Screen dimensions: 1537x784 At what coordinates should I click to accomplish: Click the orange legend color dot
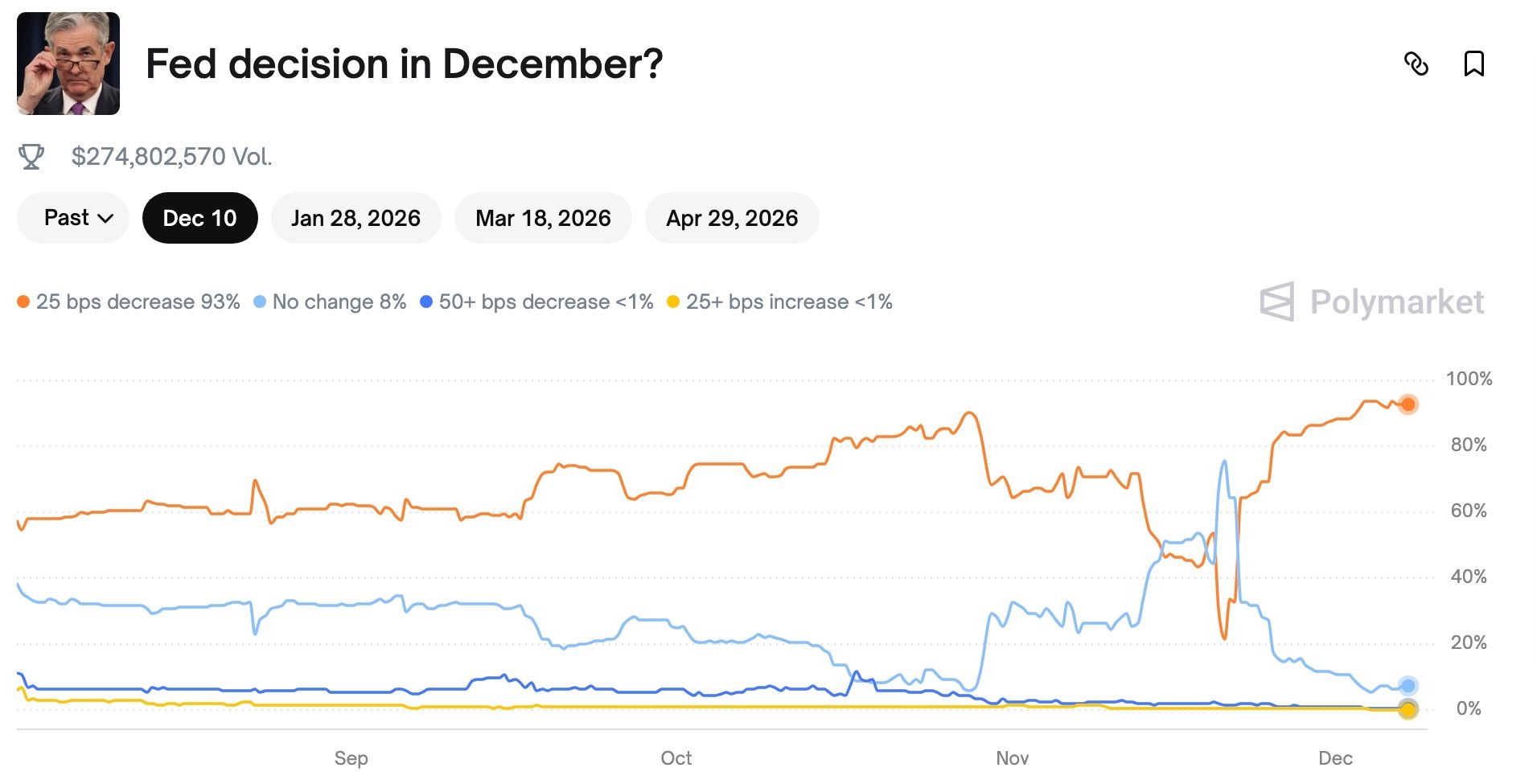click(x=23, y=302)
